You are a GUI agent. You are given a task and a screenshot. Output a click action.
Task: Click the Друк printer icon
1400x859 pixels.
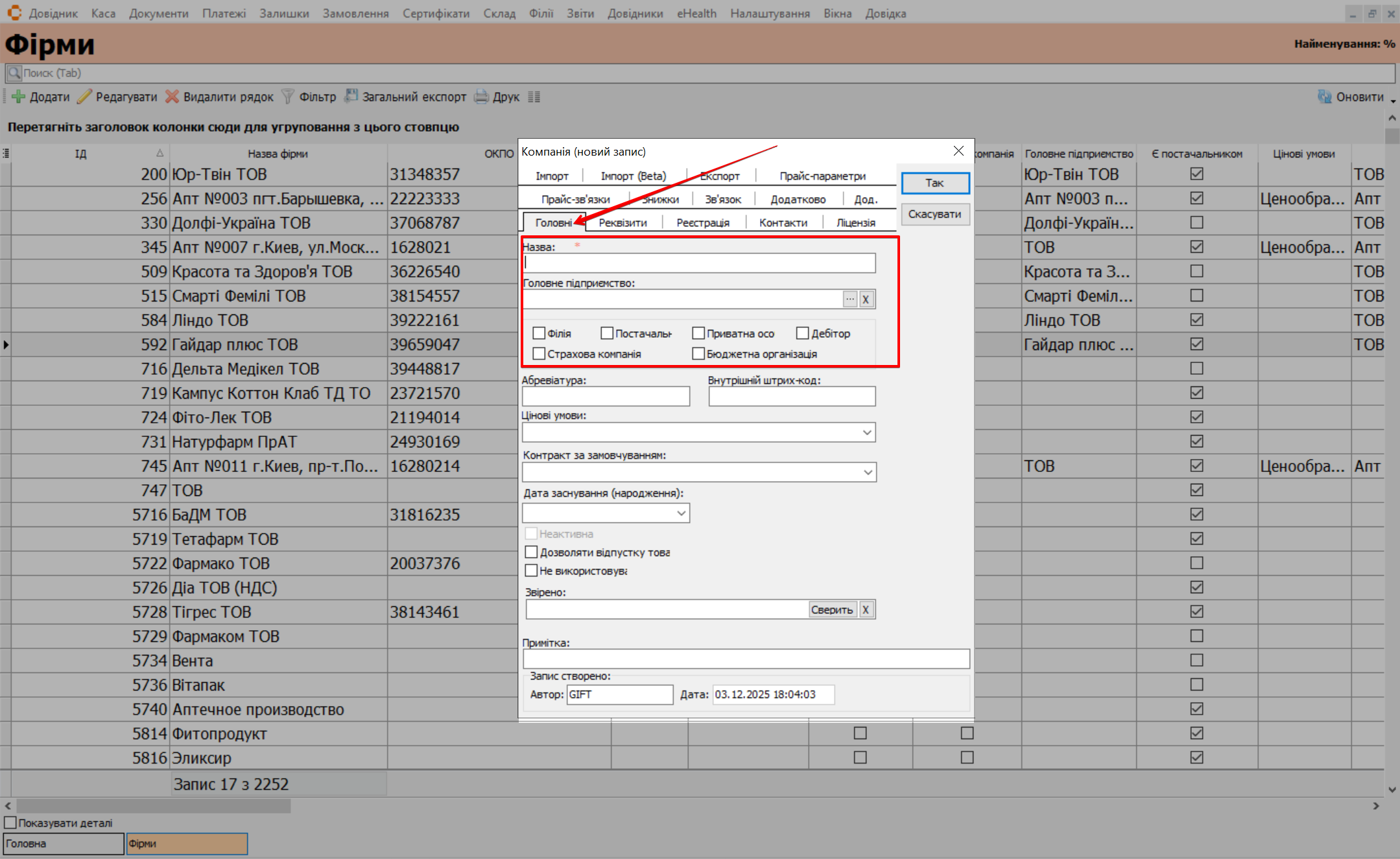(481, 97)
